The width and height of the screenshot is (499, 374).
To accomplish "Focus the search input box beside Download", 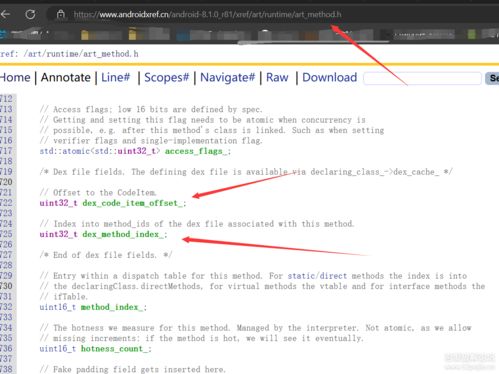I will [x=422, y=78].
